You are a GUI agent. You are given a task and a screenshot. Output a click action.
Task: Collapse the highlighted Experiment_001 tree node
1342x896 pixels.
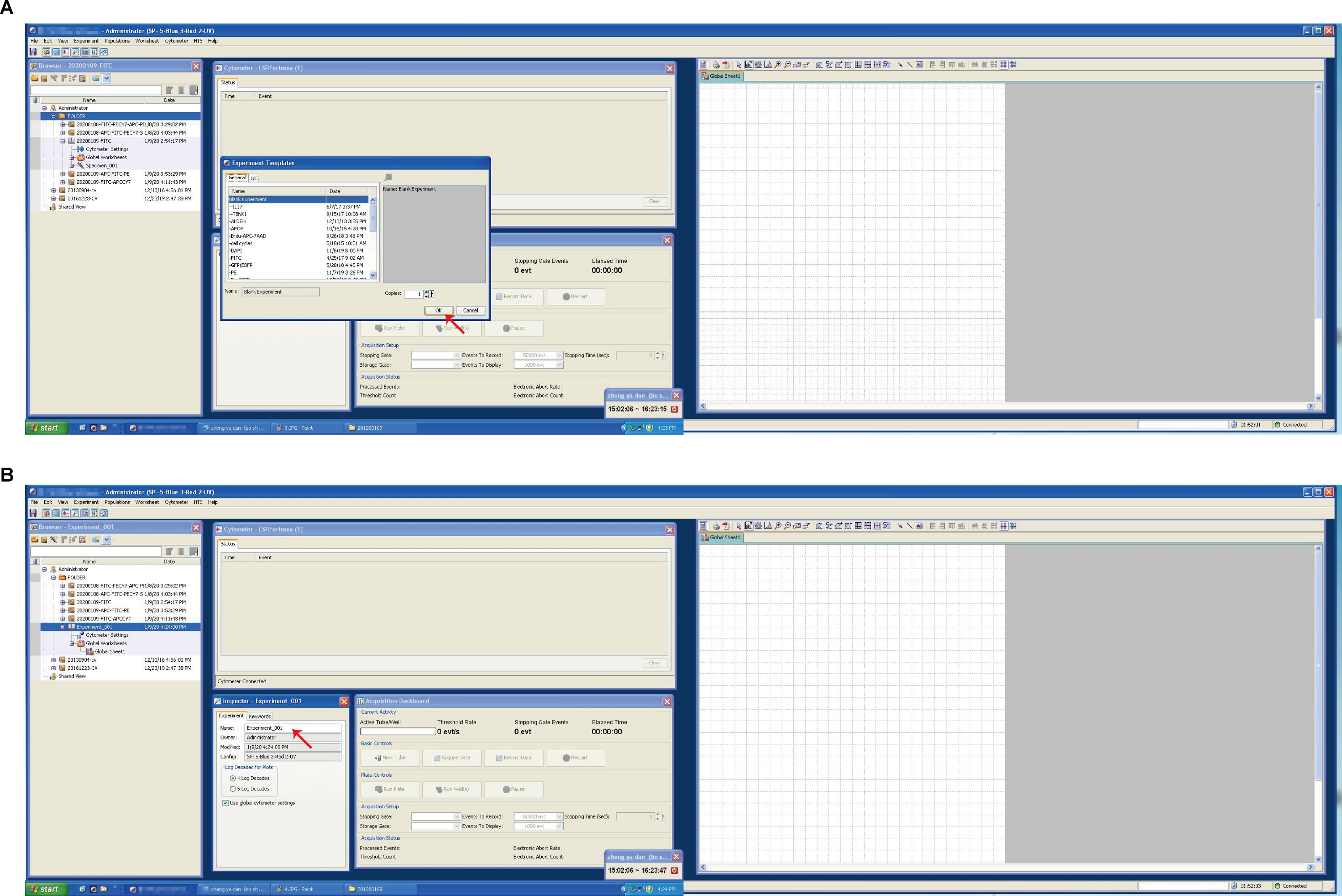pyautogui.click(x=63, y=627)
